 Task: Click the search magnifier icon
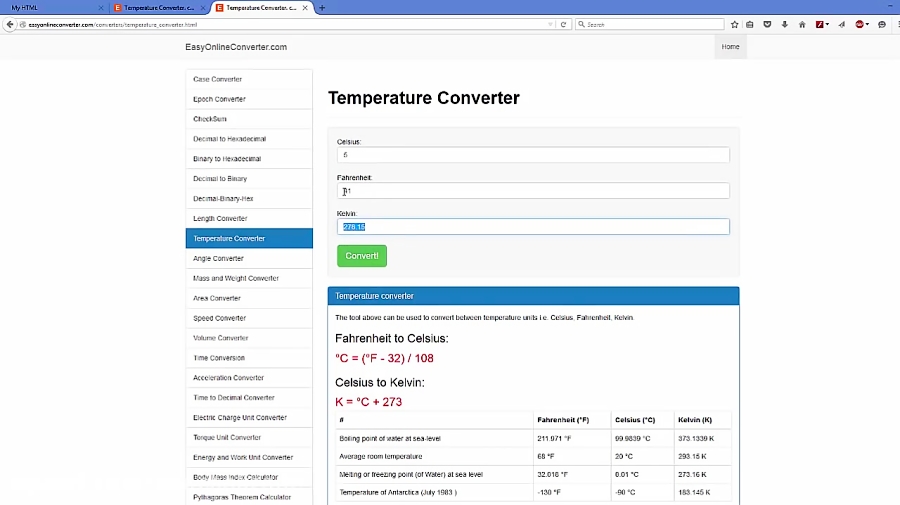pos(581,25)
